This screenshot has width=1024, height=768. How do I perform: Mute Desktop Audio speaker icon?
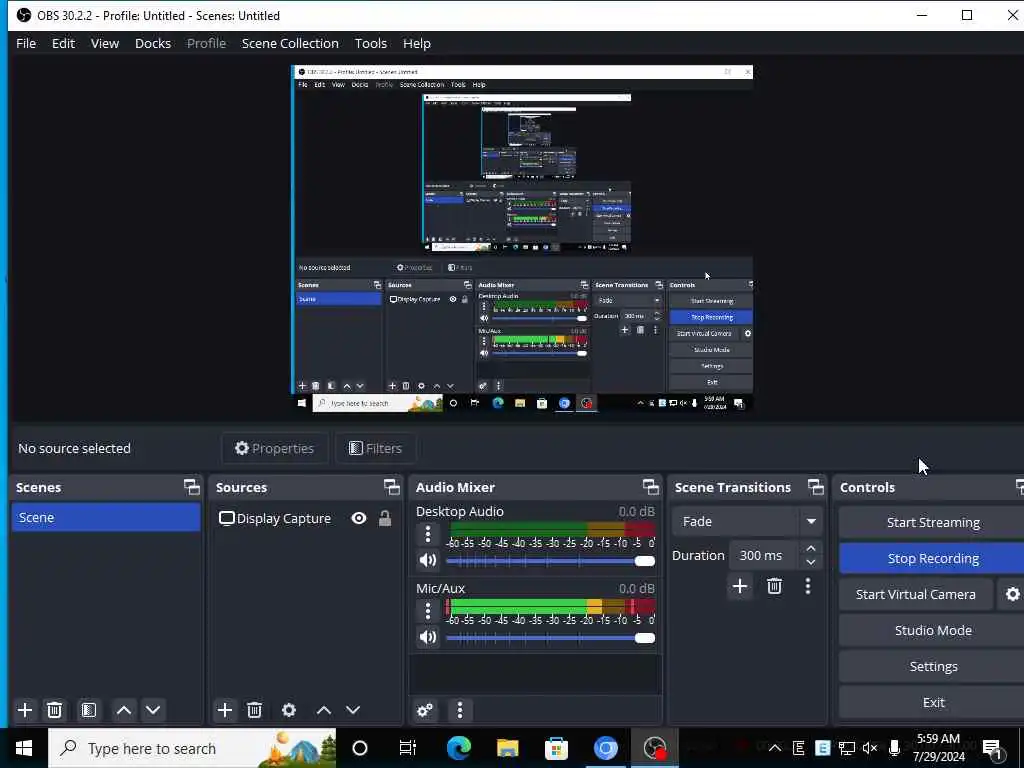click(x=428, y=561)
